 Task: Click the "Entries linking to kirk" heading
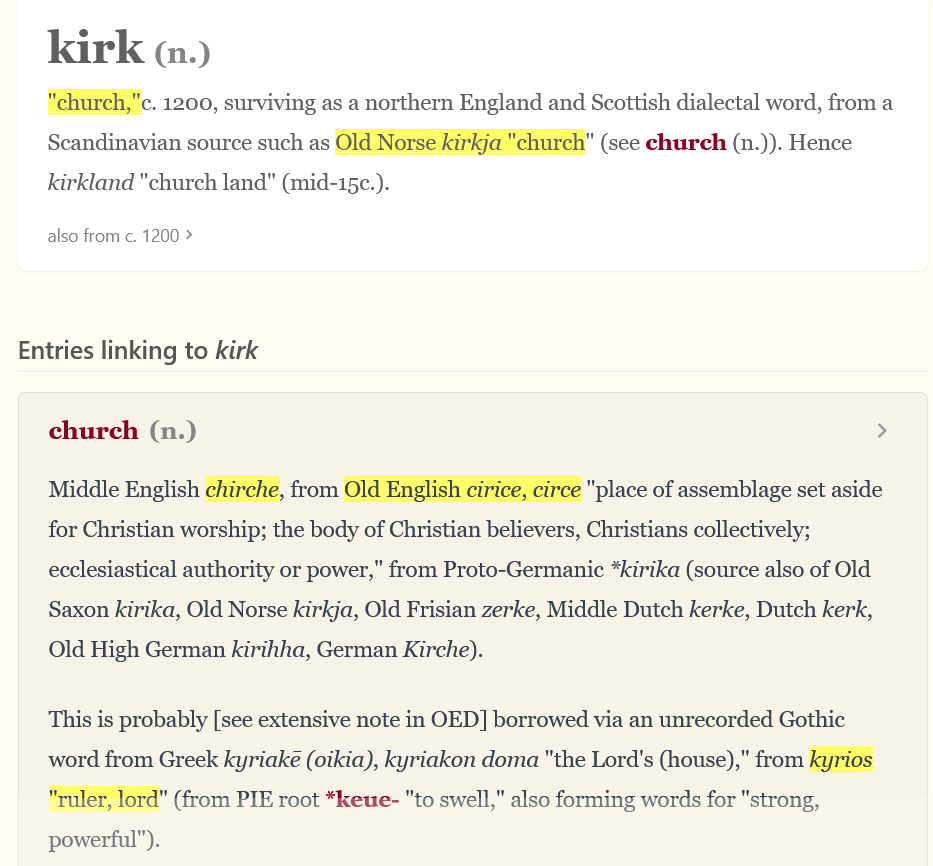click(138, 350)
